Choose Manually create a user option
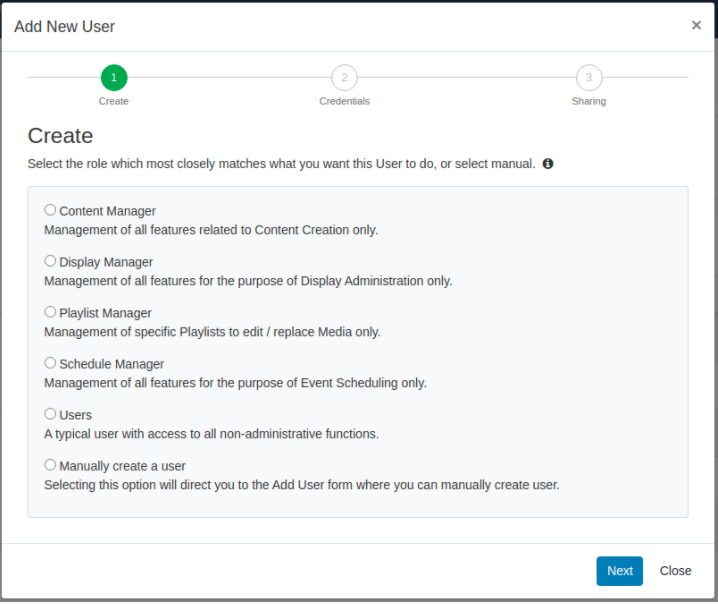718x604 pixels. 50,465
